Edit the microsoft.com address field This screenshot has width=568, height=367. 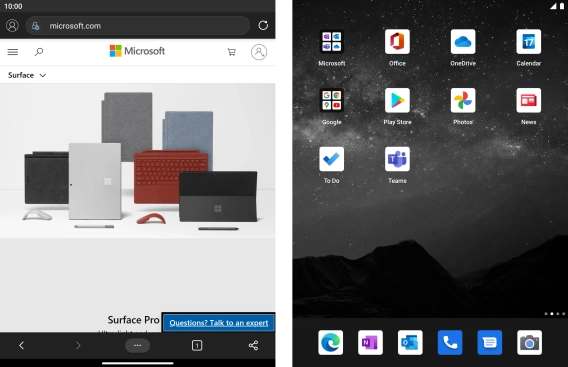pyautogui.click(x=138, y=26)
